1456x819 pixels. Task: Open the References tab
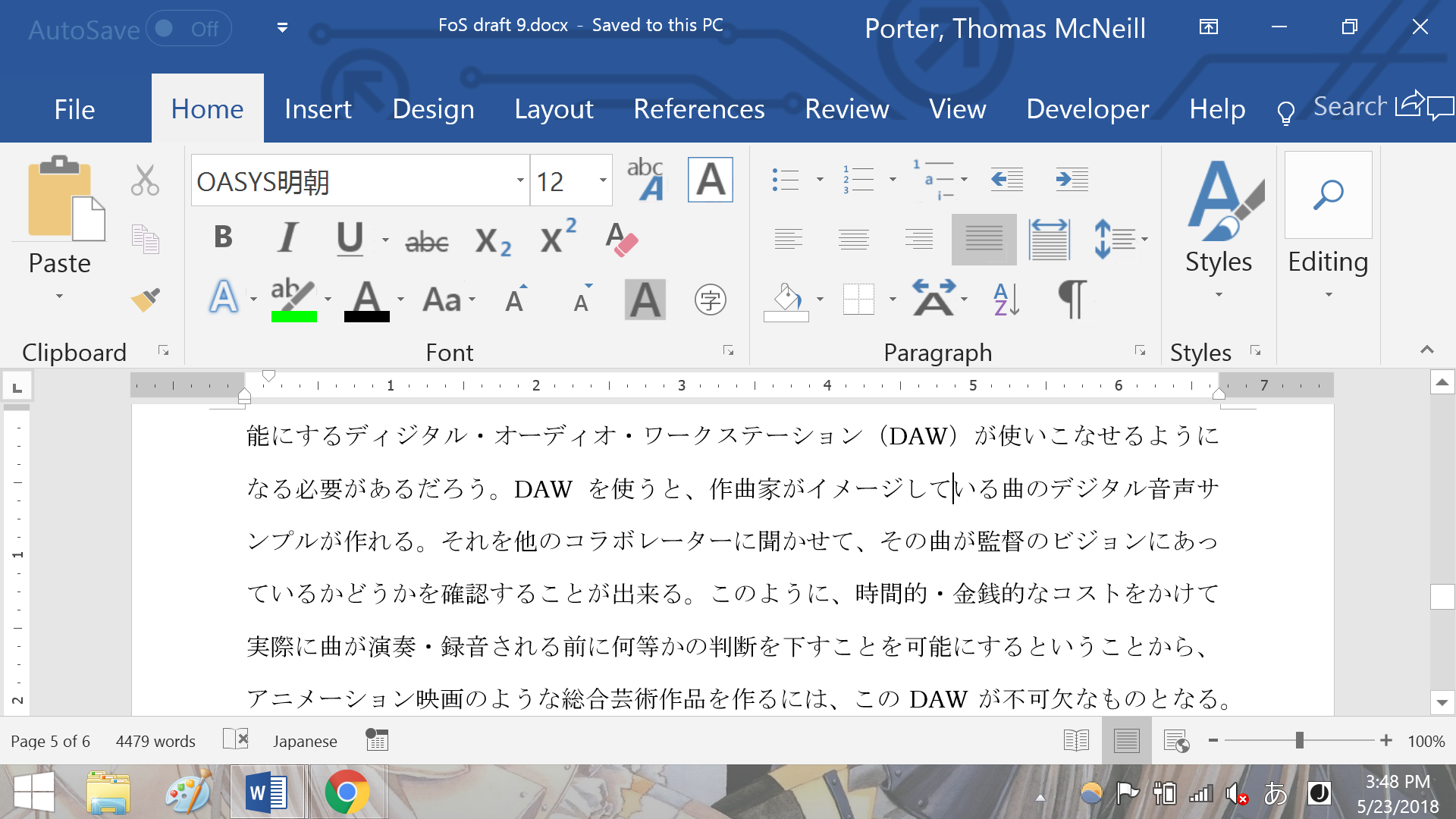(698, 109)
